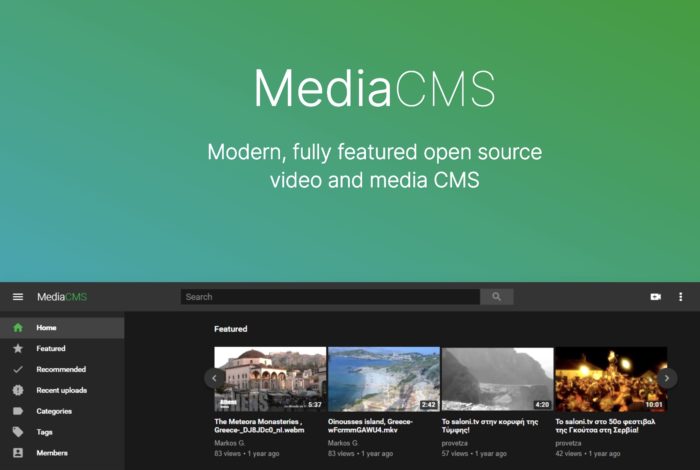Select Home in the sidebar
This screenshot has width=700, height=470.
pyautogui.click(x=62, y=328)
